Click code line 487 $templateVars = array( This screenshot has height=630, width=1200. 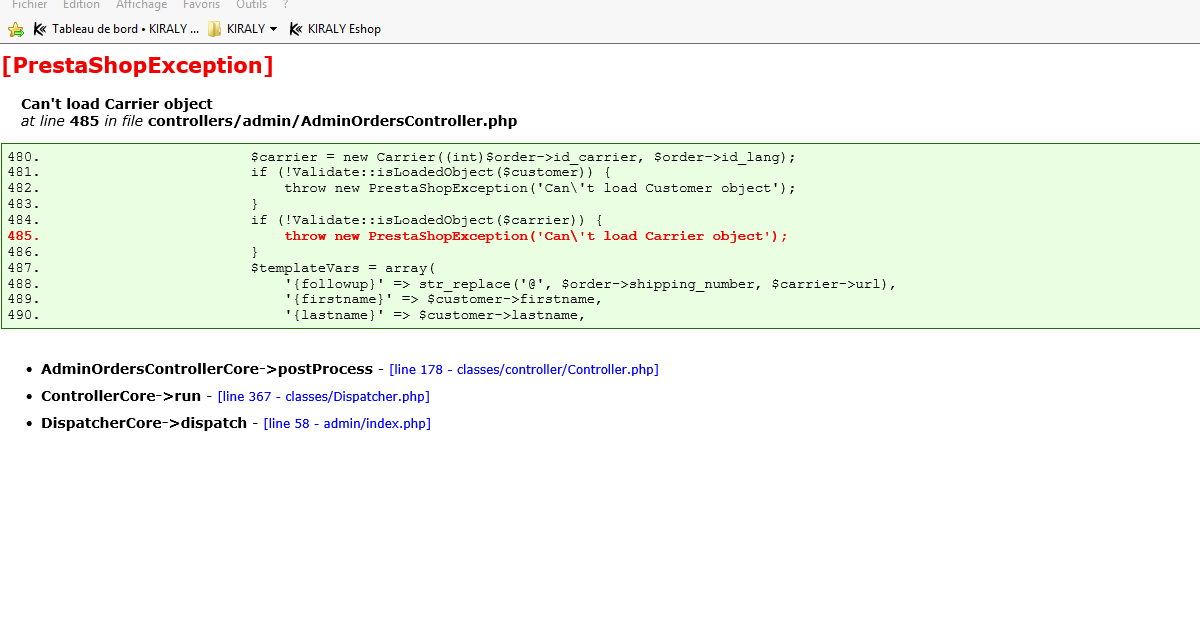coord(343,268)
